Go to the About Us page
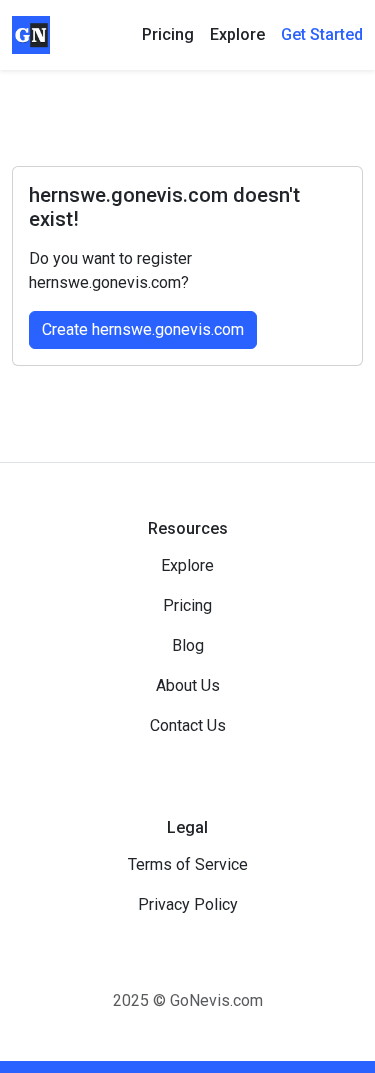The height and width of the screenshot is (1073, 375). tap(188, 685)
